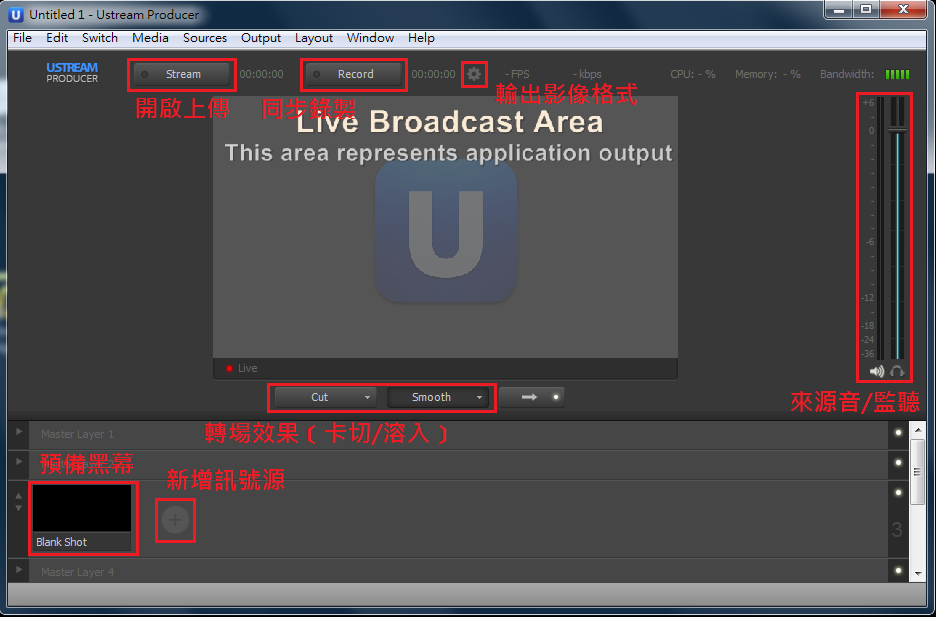This screenshot has width=936, height=617.
Task: Enable headphone monitoring icon
Action: point(897,371)
